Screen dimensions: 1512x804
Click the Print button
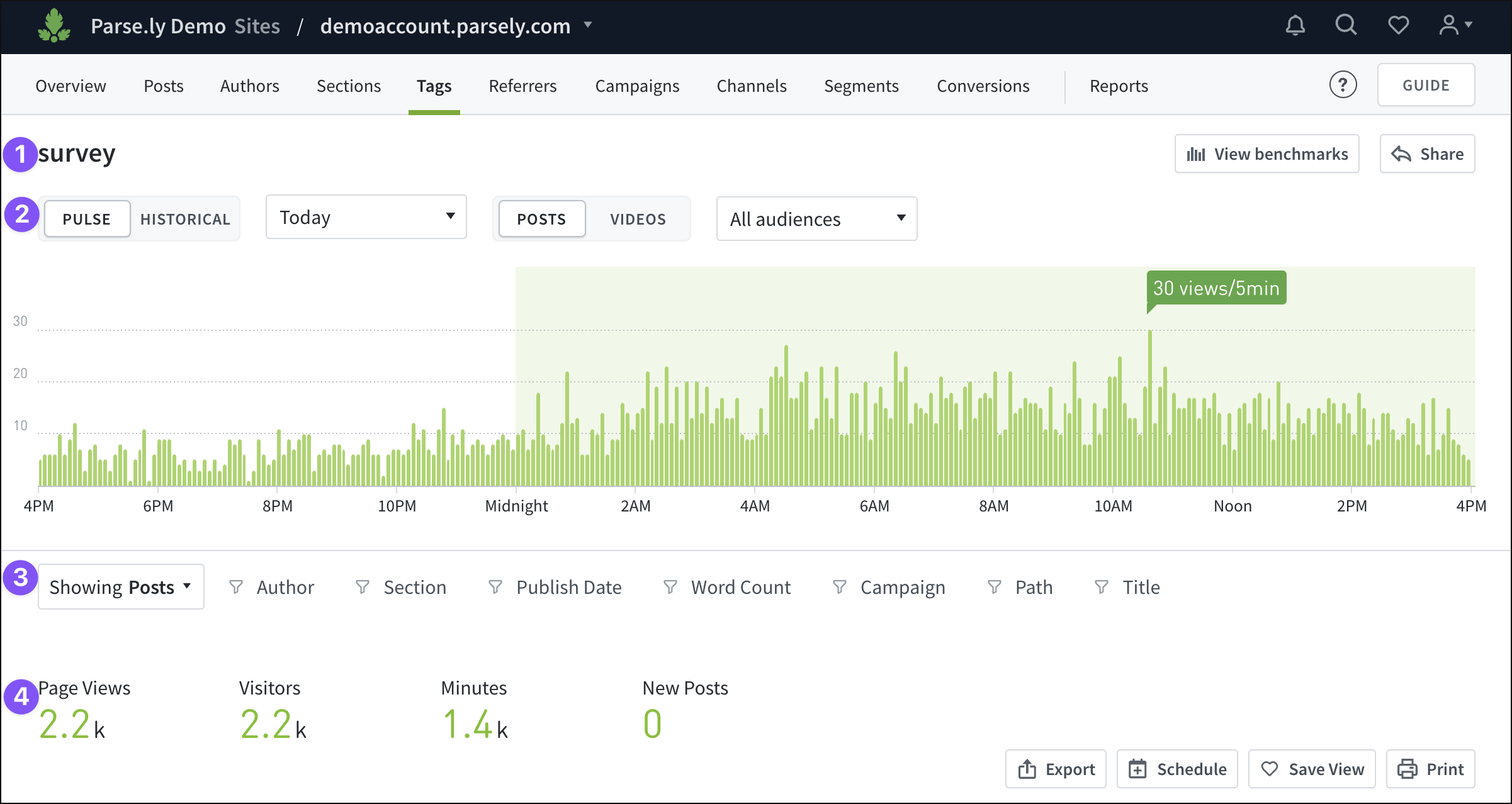tap(1431, 769)
